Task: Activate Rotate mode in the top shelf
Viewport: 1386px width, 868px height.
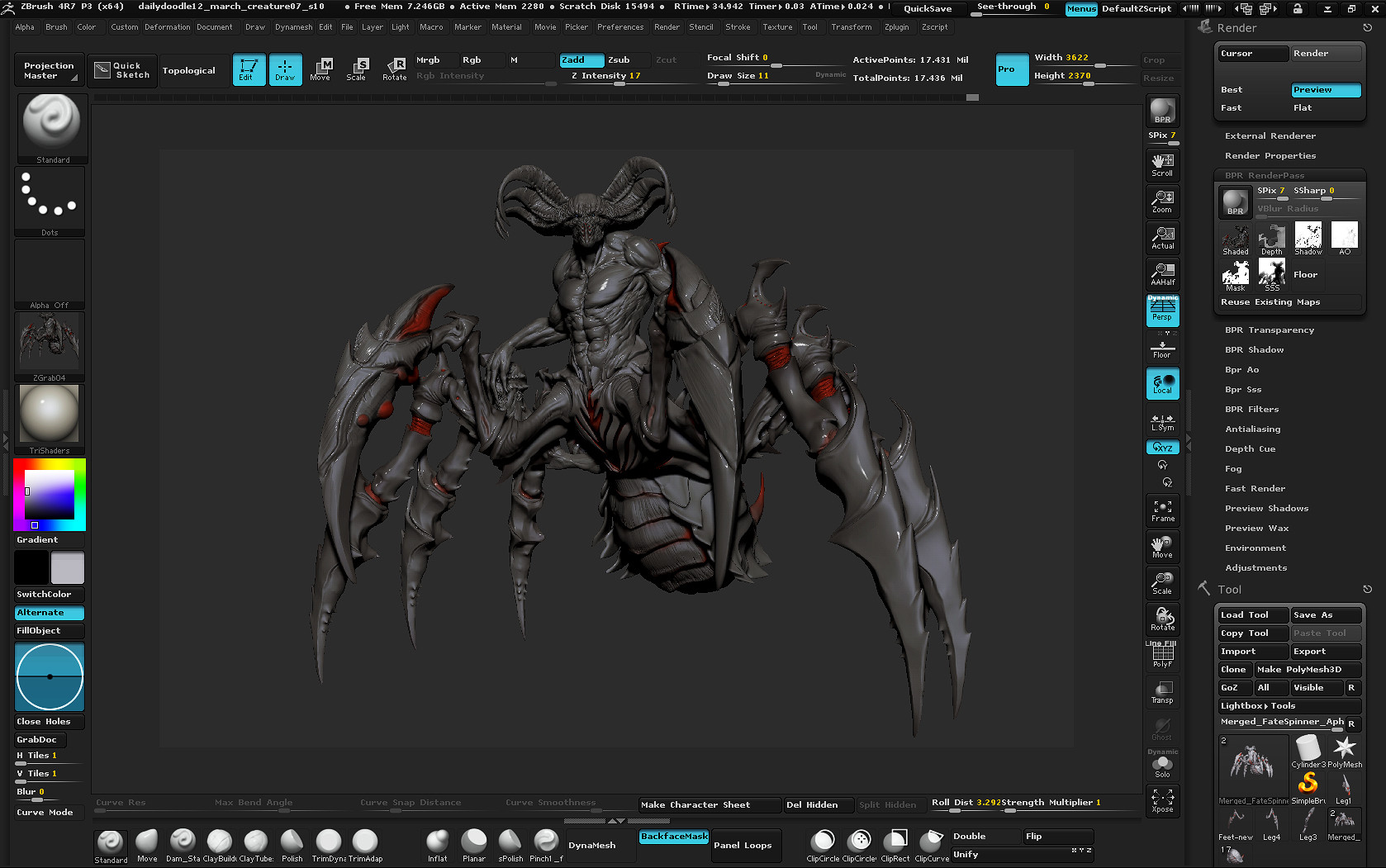Action: (394, 69)
